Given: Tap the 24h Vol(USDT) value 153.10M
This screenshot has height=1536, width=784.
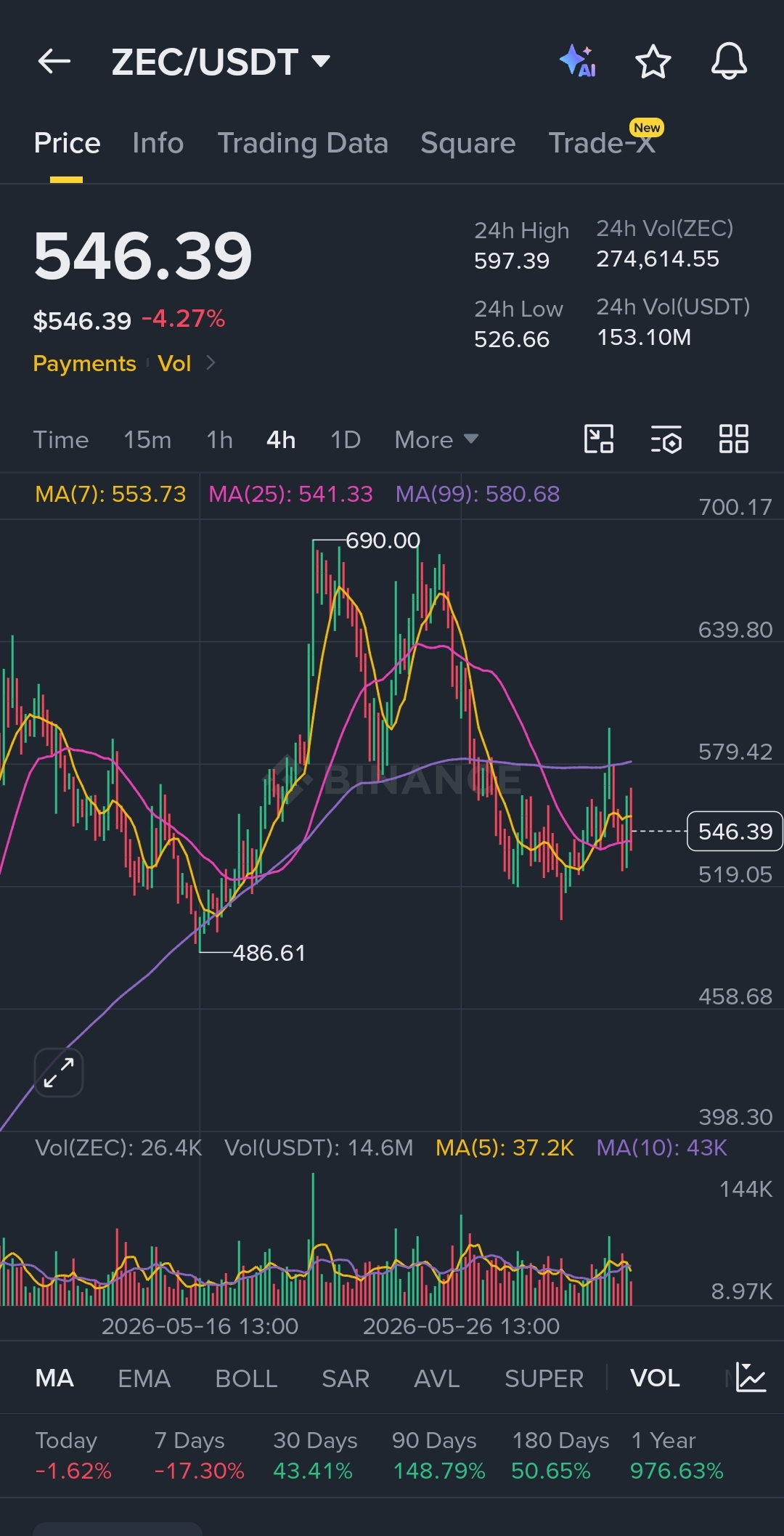Looking at the screenshot, I should (644, 337).
